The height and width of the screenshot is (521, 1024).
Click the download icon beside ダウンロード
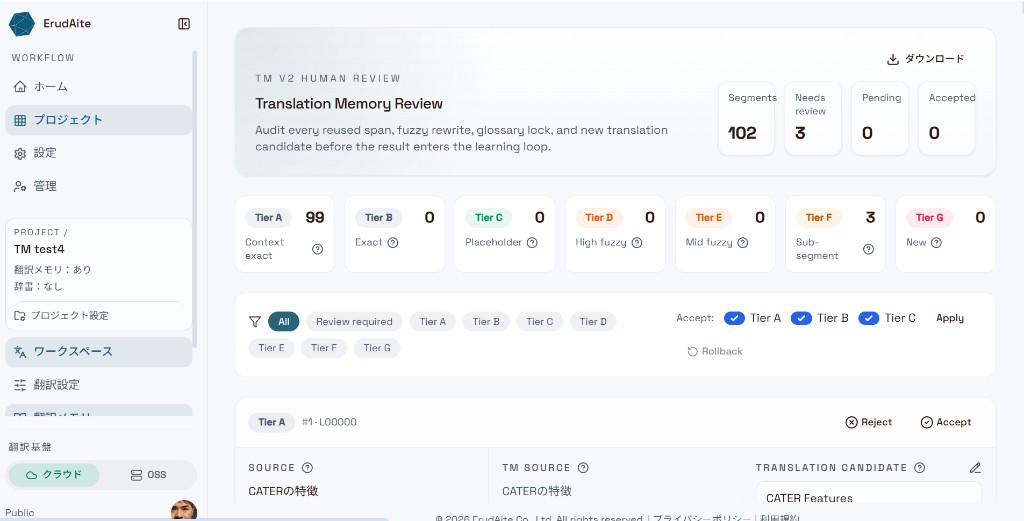(x=893, y=59)
